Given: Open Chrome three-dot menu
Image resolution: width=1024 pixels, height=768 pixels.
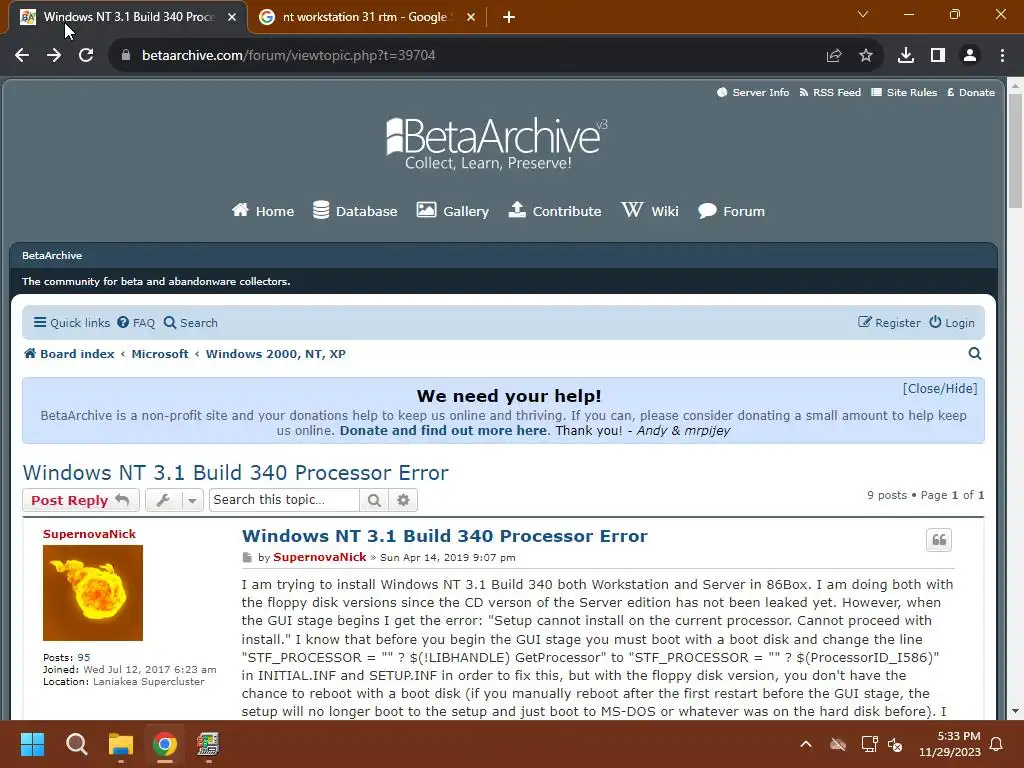Looking at the screenshot, I should click(x=1002, y=56).
